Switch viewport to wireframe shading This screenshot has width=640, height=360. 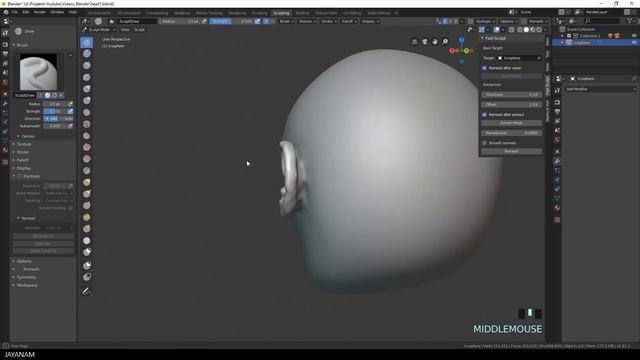[520, 30]
